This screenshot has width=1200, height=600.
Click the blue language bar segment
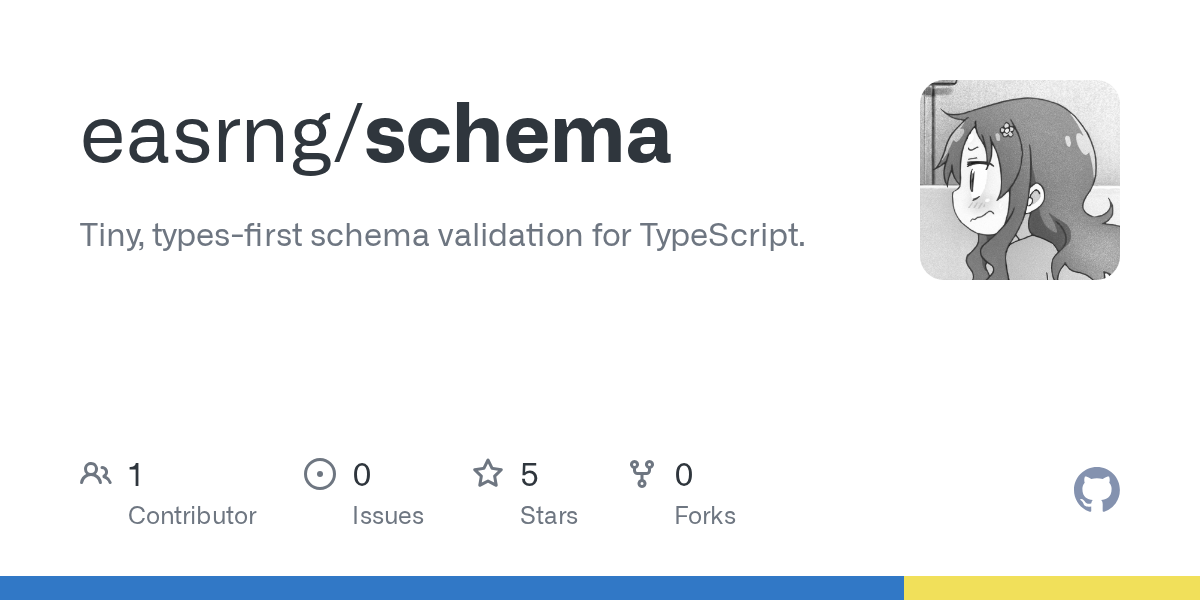[450, 588]
